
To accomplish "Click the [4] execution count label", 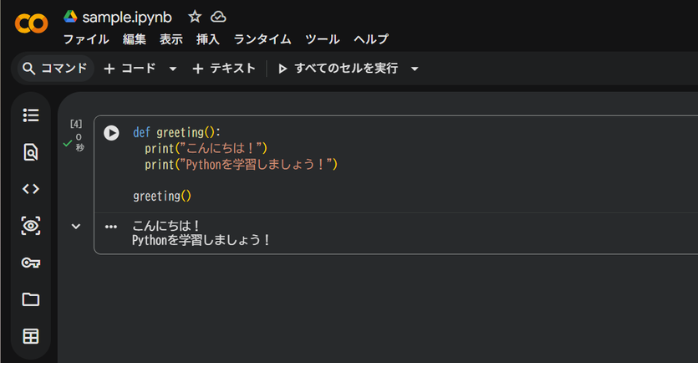I will coord(76,124).
